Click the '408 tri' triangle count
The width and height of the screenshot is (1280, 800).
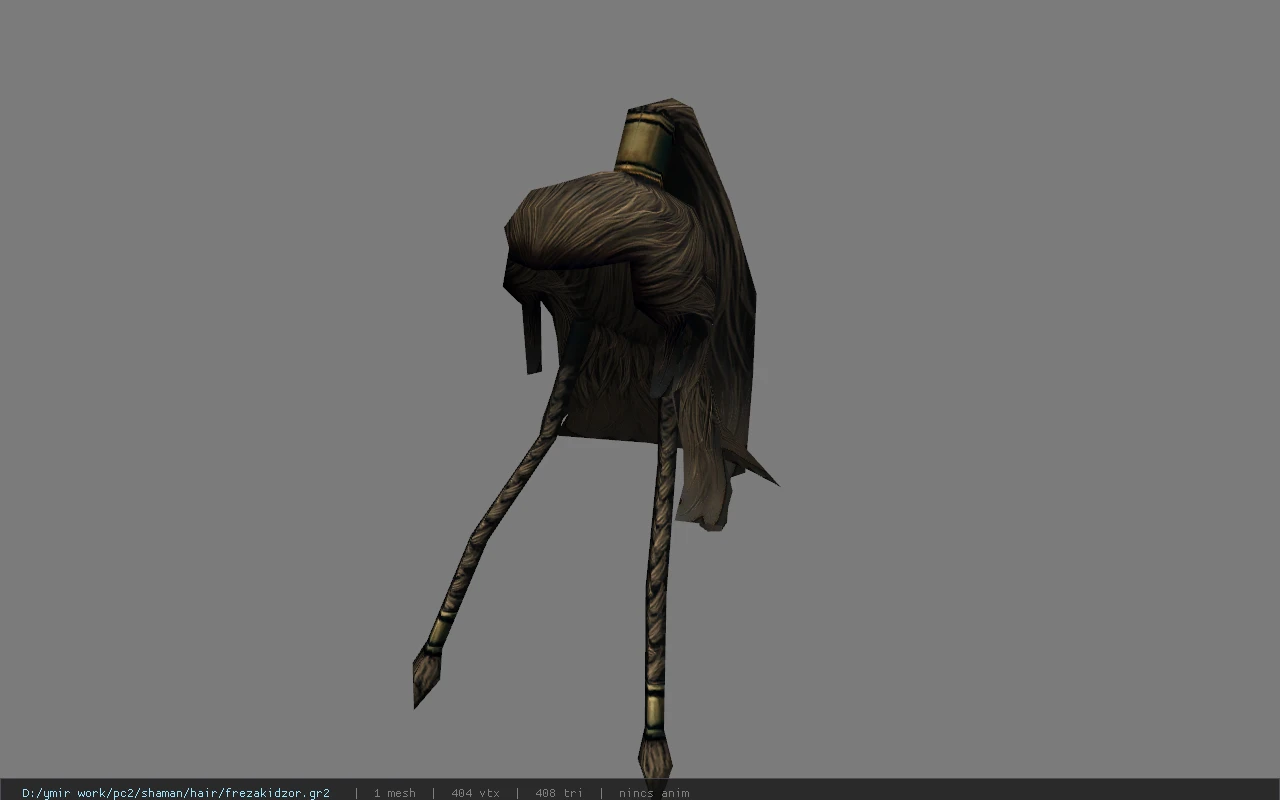tap(558, 793)
